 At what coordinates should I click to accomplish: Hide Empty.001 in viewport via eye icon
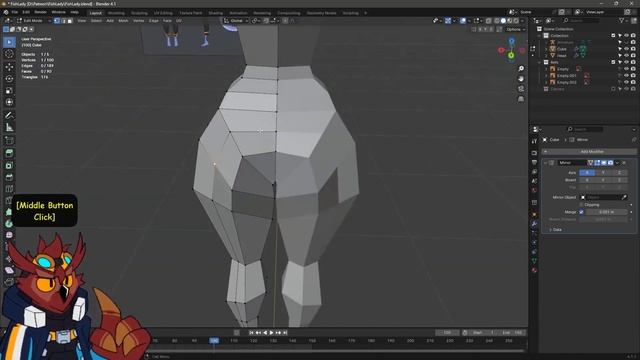pyautogui.click(x=627, y=76)
